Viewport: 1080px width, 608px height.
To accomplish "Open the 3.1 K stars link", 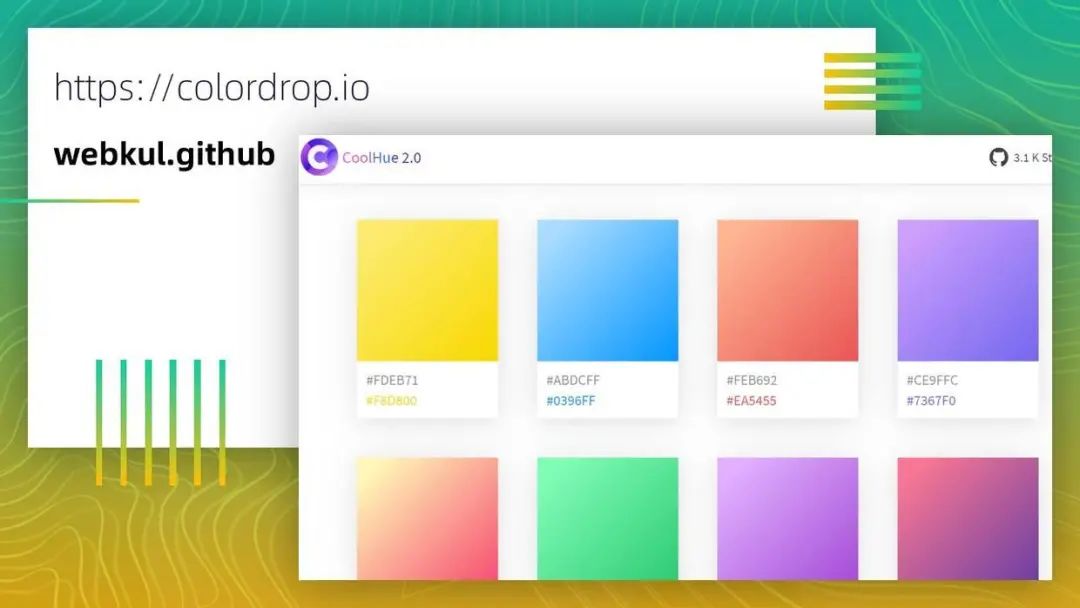I will [1032, 158].
